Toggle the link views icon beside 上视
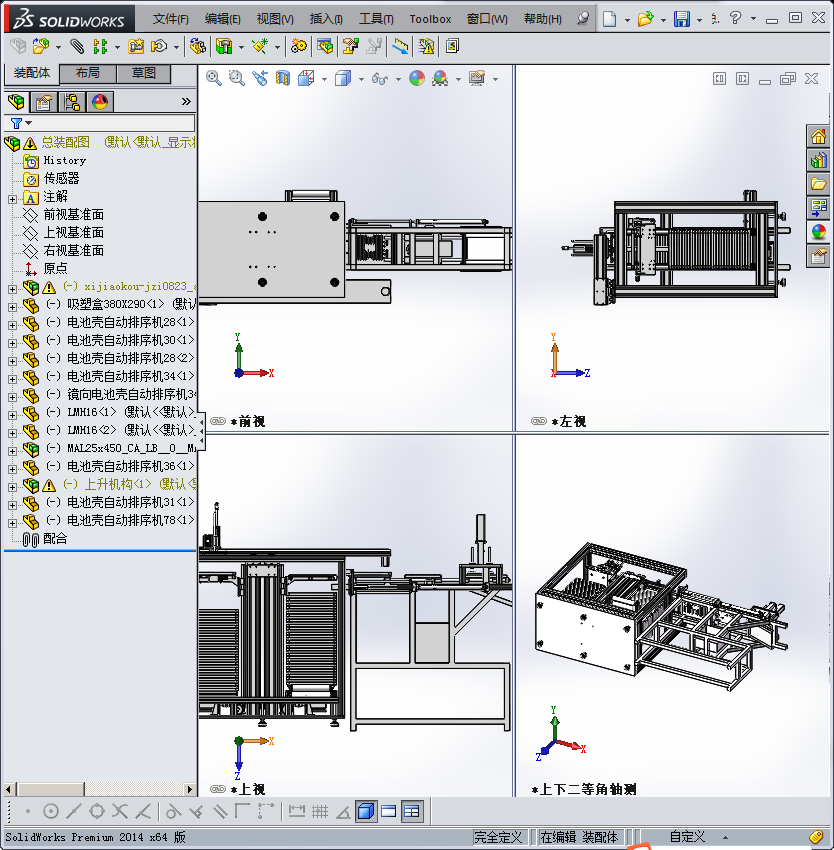 coord(217,789)
